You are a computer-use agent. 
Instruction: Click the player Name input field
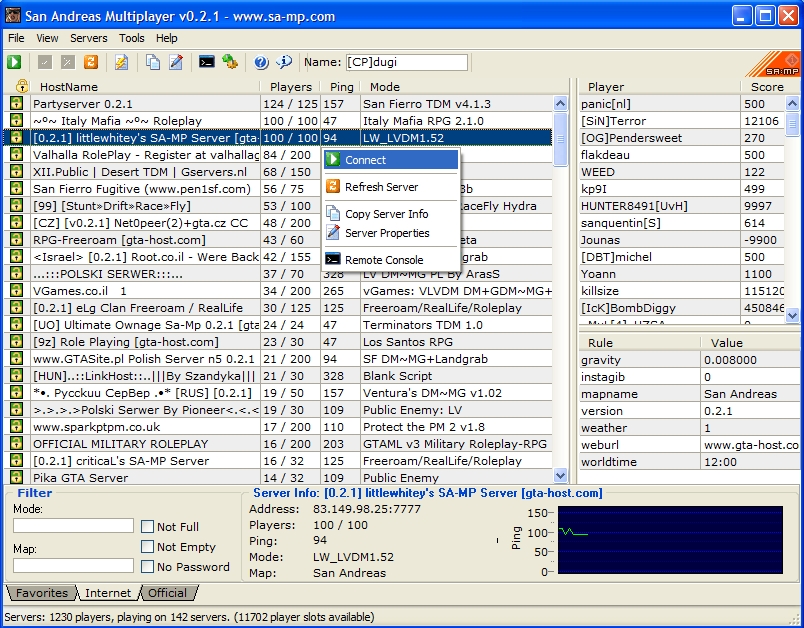pos(406,62)
